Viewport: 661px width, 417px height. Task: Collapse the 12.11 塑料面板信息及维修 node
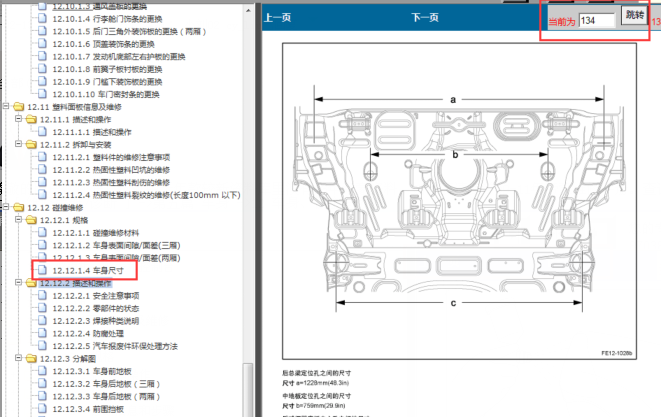pyautogui.click(x=6, y=106)
